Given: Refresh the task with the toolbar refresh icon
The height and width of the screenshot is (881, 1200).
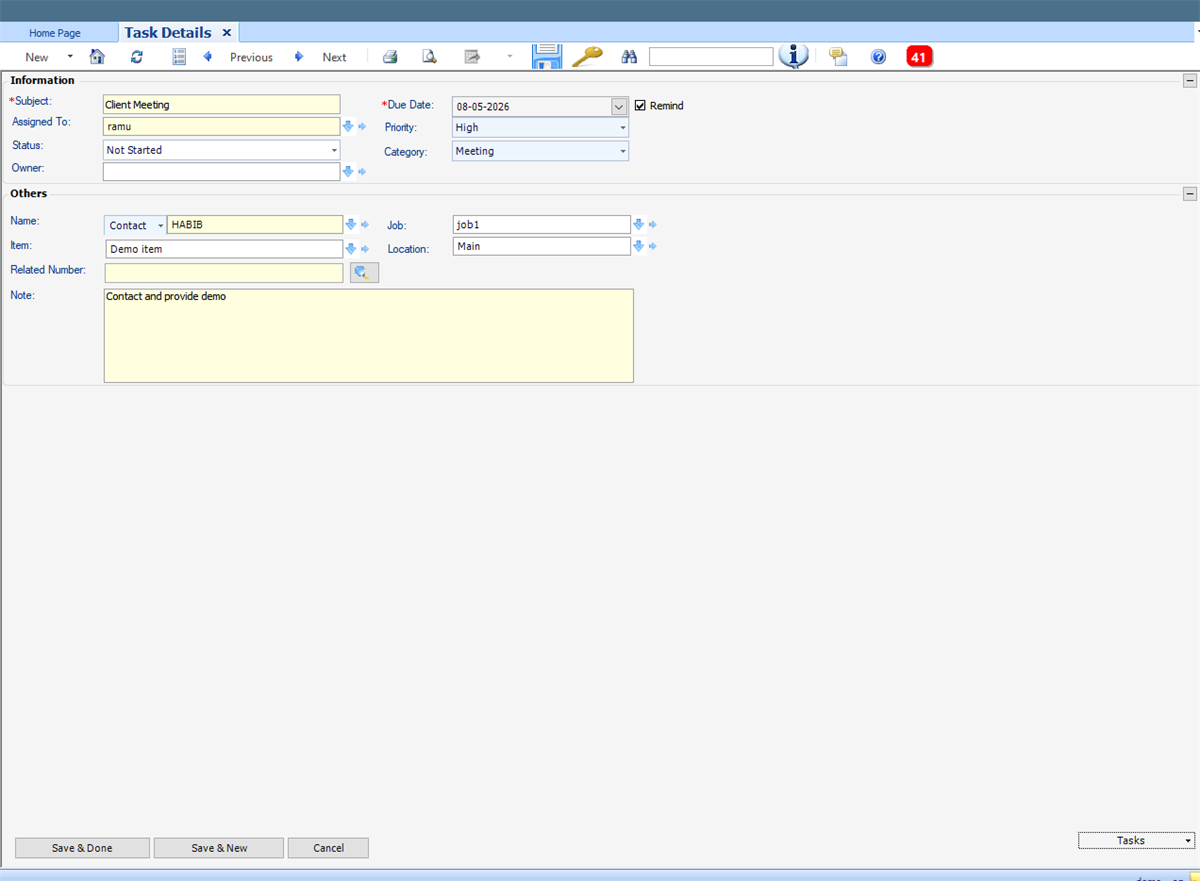Looking at the screenshot, I should coord(137,57).
